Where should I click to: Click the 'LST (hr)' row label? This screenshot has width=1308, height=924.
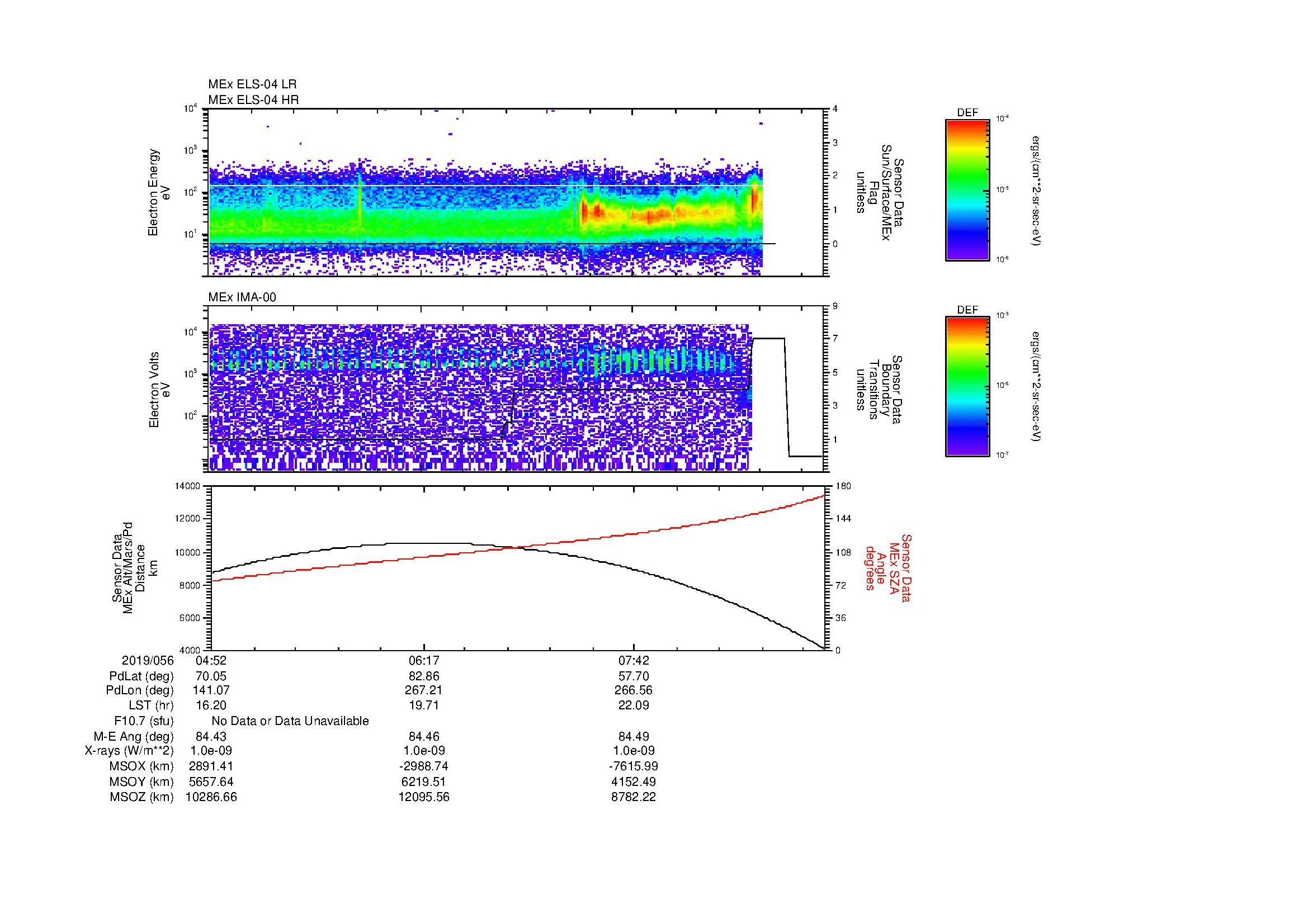[x=151, y=705]
